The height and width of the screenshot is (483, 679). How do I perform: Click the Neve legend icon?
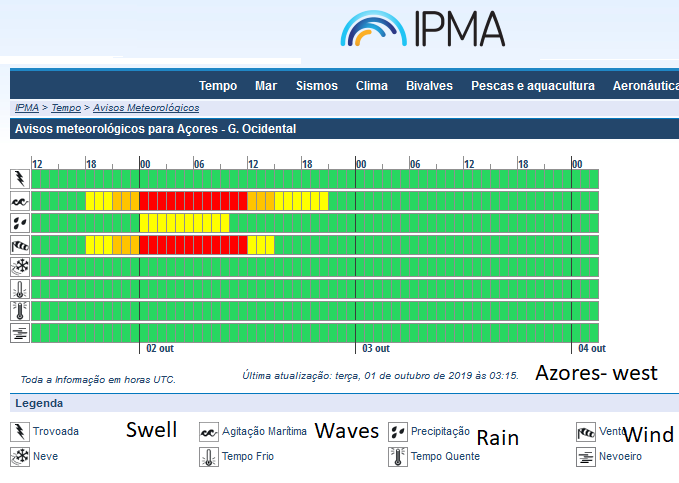(20, 457)
